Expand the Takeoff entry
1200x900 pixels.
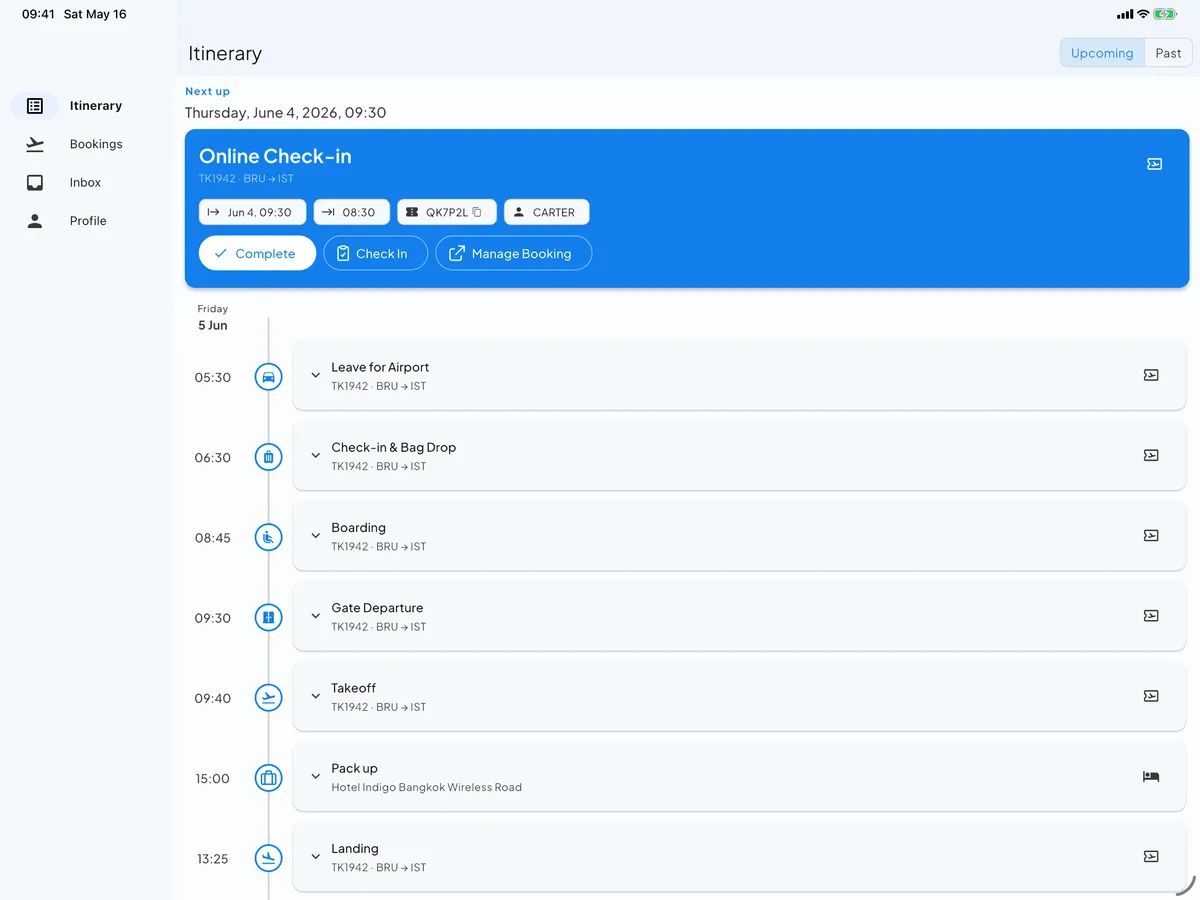315,696
